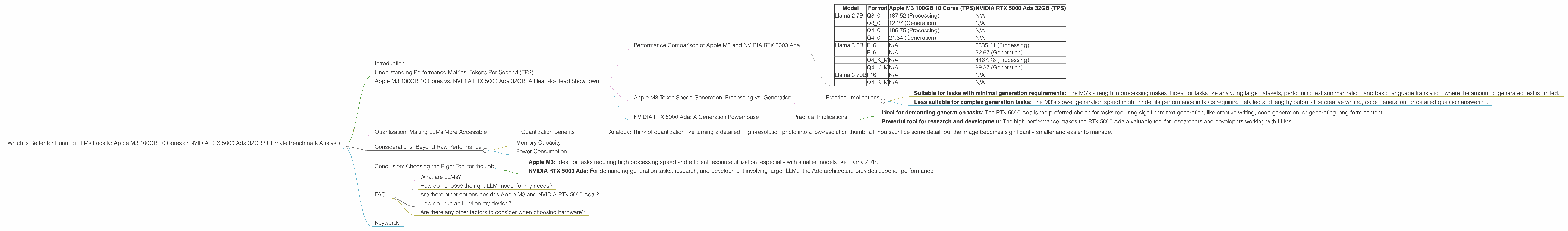The height and width of the screenshot is (231, 1568).
Task: Select Quantization: Making LLMs More Accessible node
Action: pos(430,132)
